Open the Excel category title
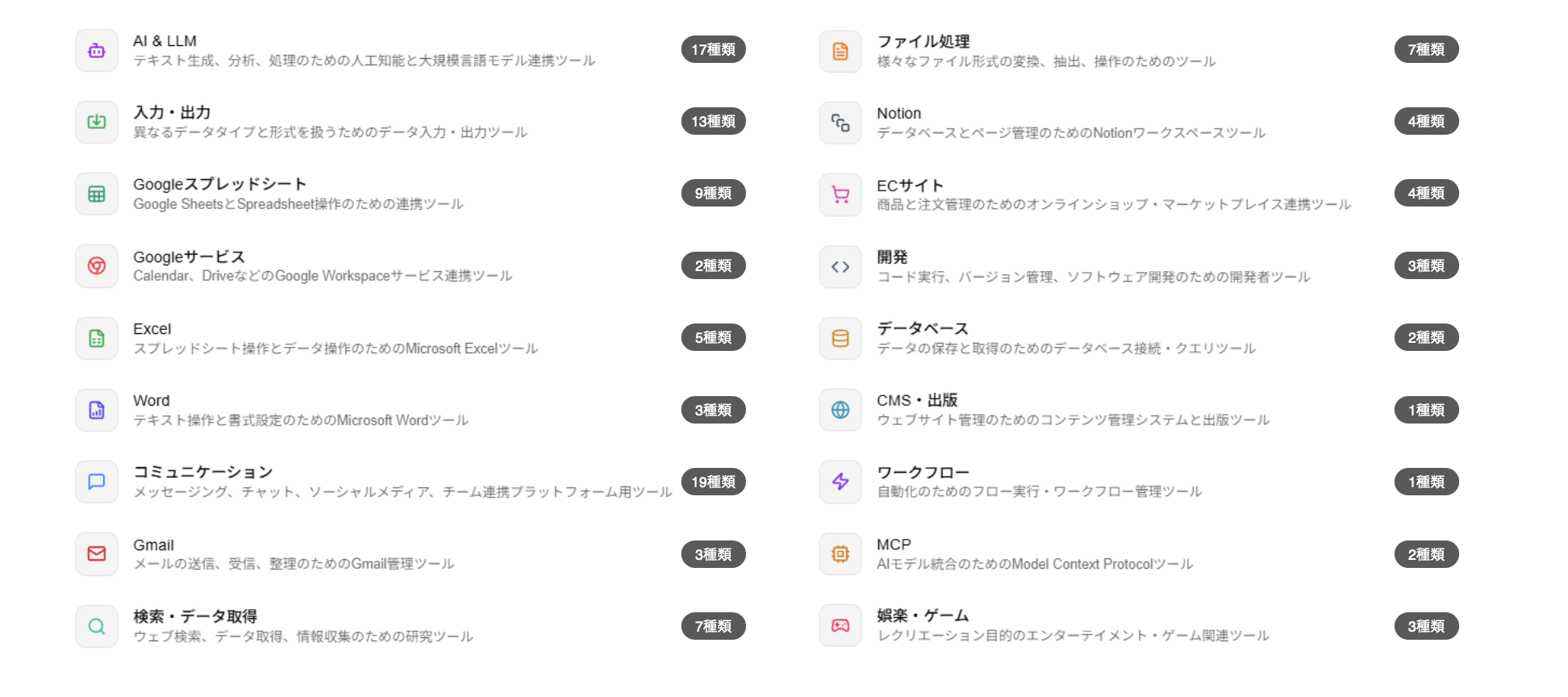This screenshot has height=697, width=1568. tap(152, 329)
